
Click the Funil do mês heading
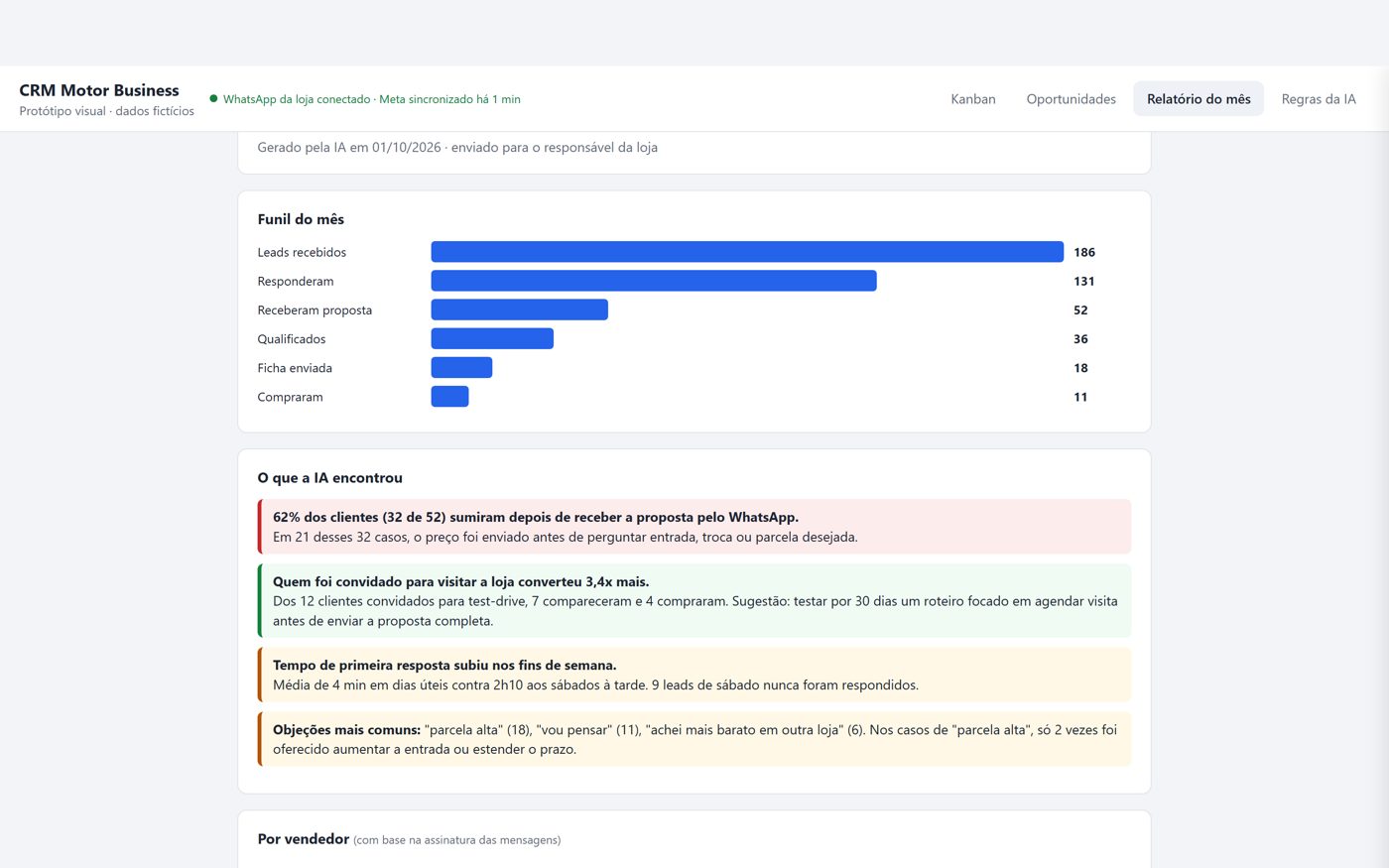point(301,219)
